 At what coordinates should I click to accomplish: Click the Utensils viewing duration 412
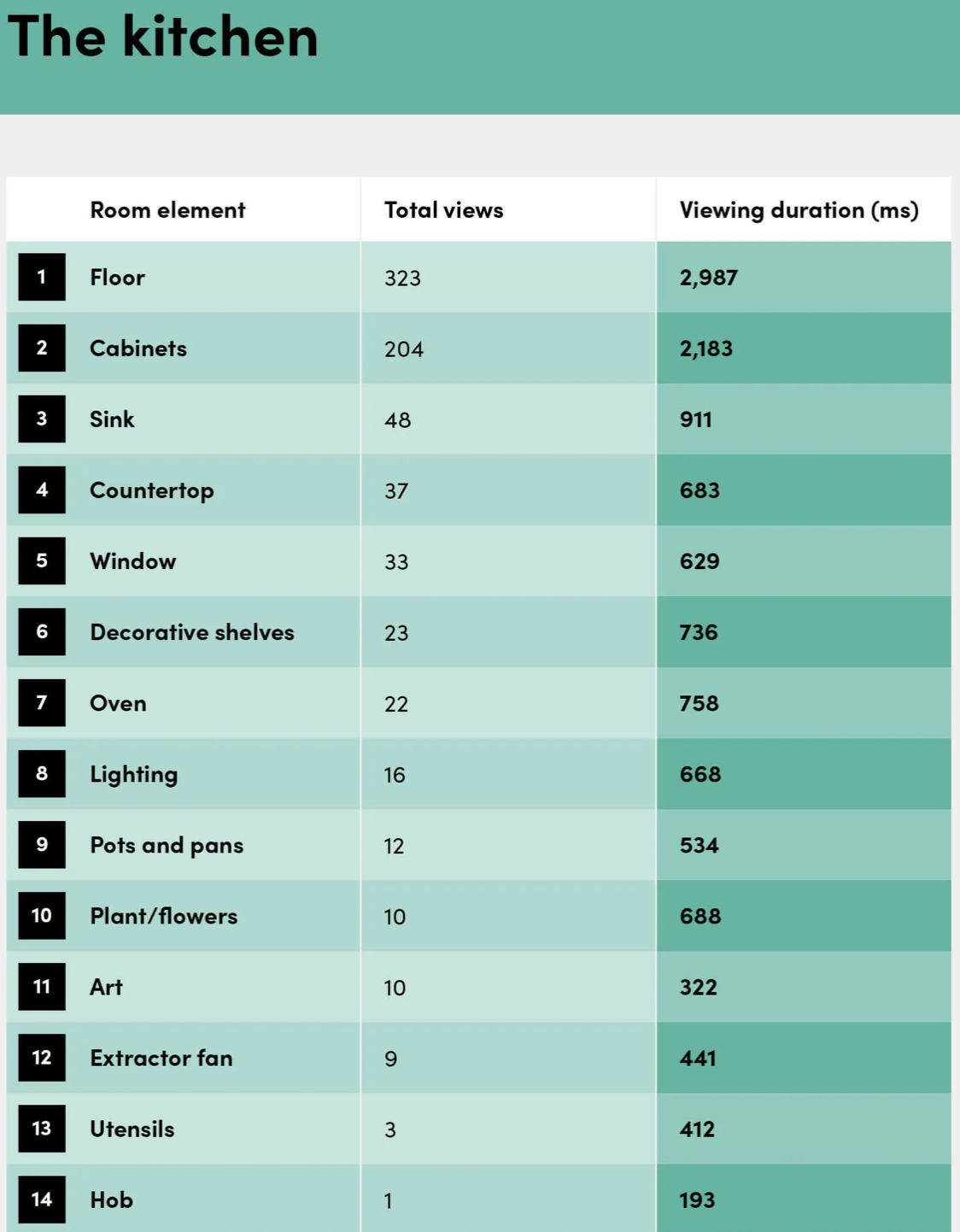(x=697, y=1129)
